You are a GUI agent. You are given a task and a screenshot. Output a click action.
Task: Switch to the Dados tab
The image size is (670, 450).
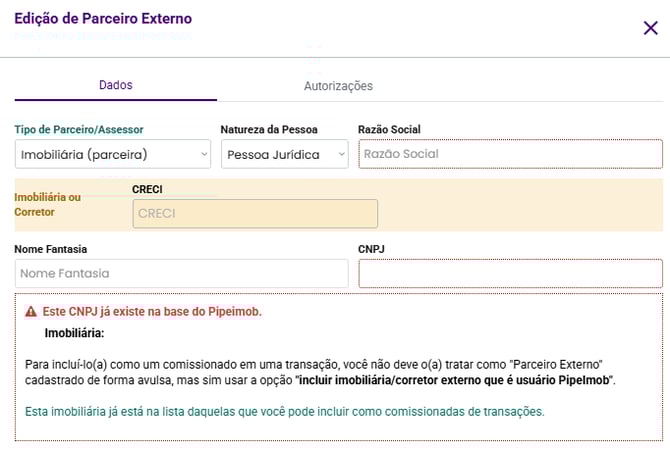point(116,85)
